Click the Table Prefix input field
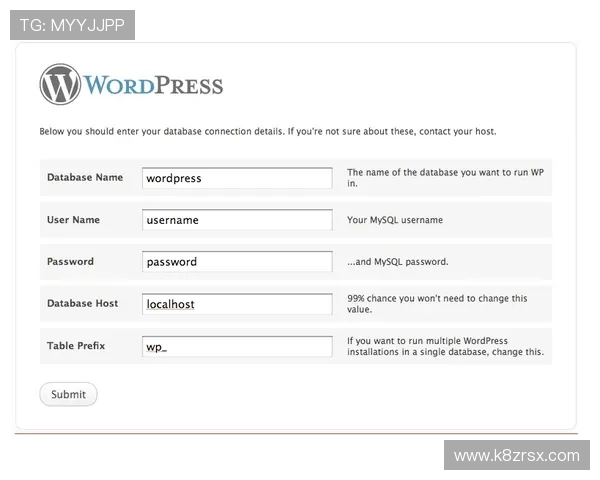600x480 pixels. click(x=237, y=346)
